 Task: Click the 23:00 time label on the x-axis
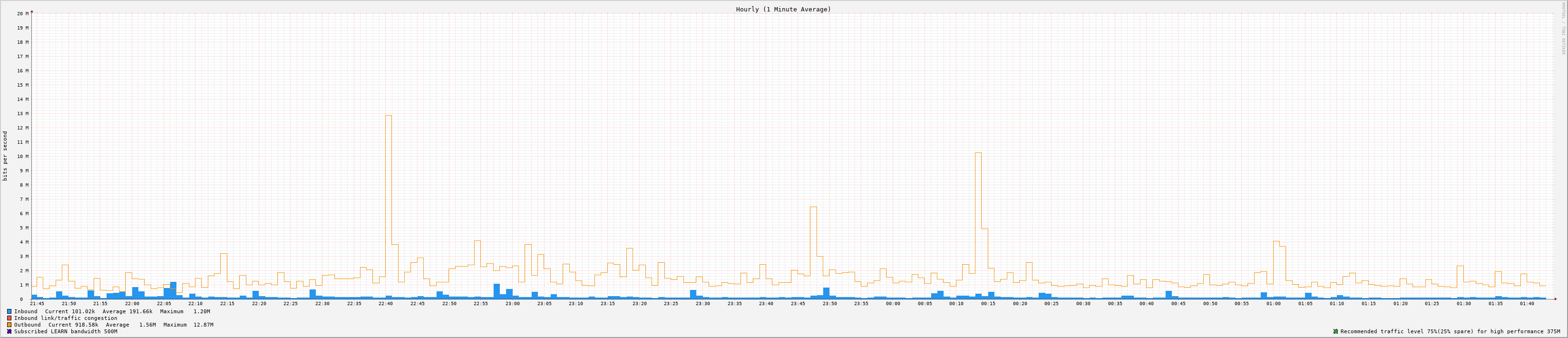[513, 303]
